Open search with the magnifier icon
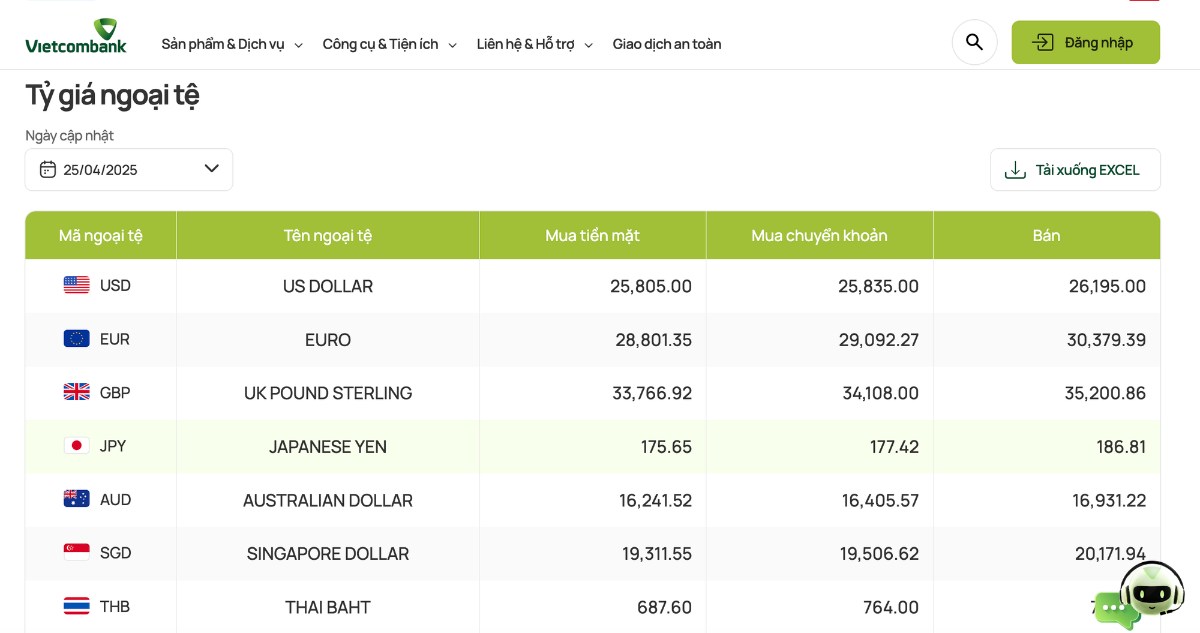The width and height of the screenshot is (1200, 633). (974, 42)
